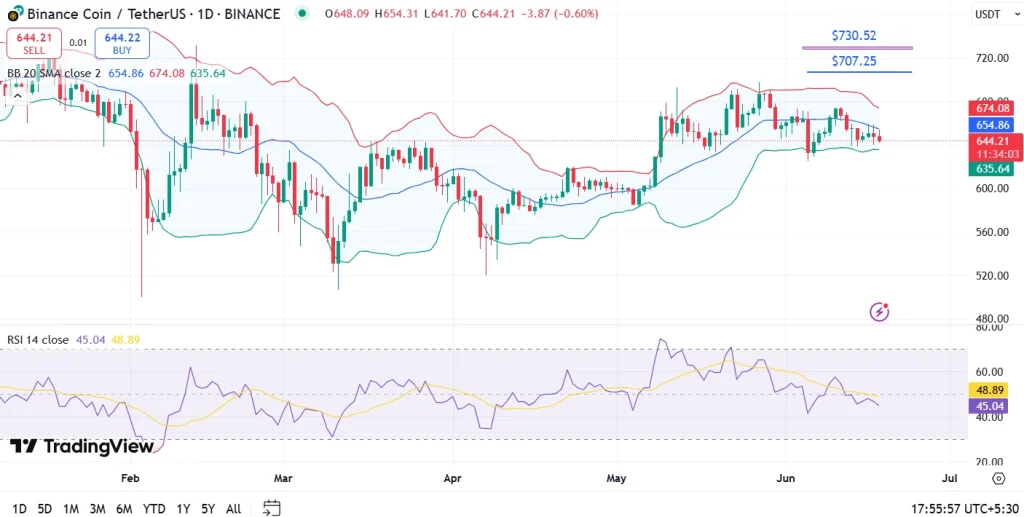Screen dimensions: 1024x517
Task: Click the Jul label on time axis
Action: point(950,478)
